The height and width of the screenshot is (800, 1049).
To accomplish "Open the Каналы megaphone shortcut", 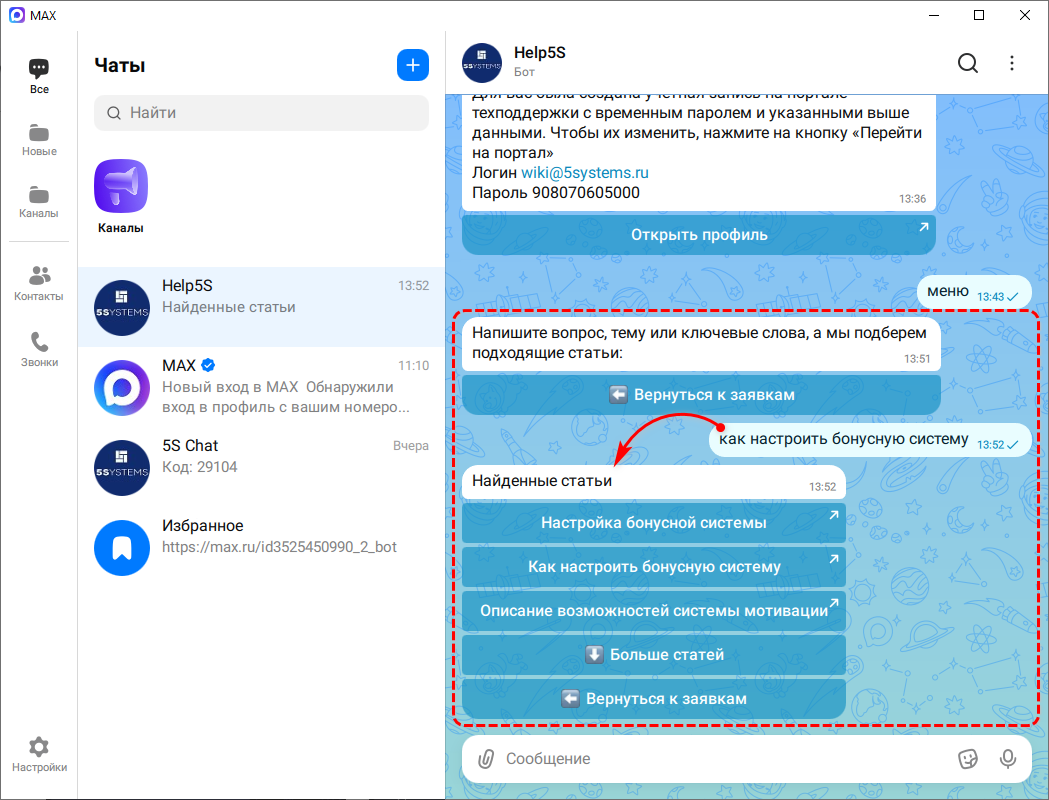I will pyautogui.click(x=121, y=196).
